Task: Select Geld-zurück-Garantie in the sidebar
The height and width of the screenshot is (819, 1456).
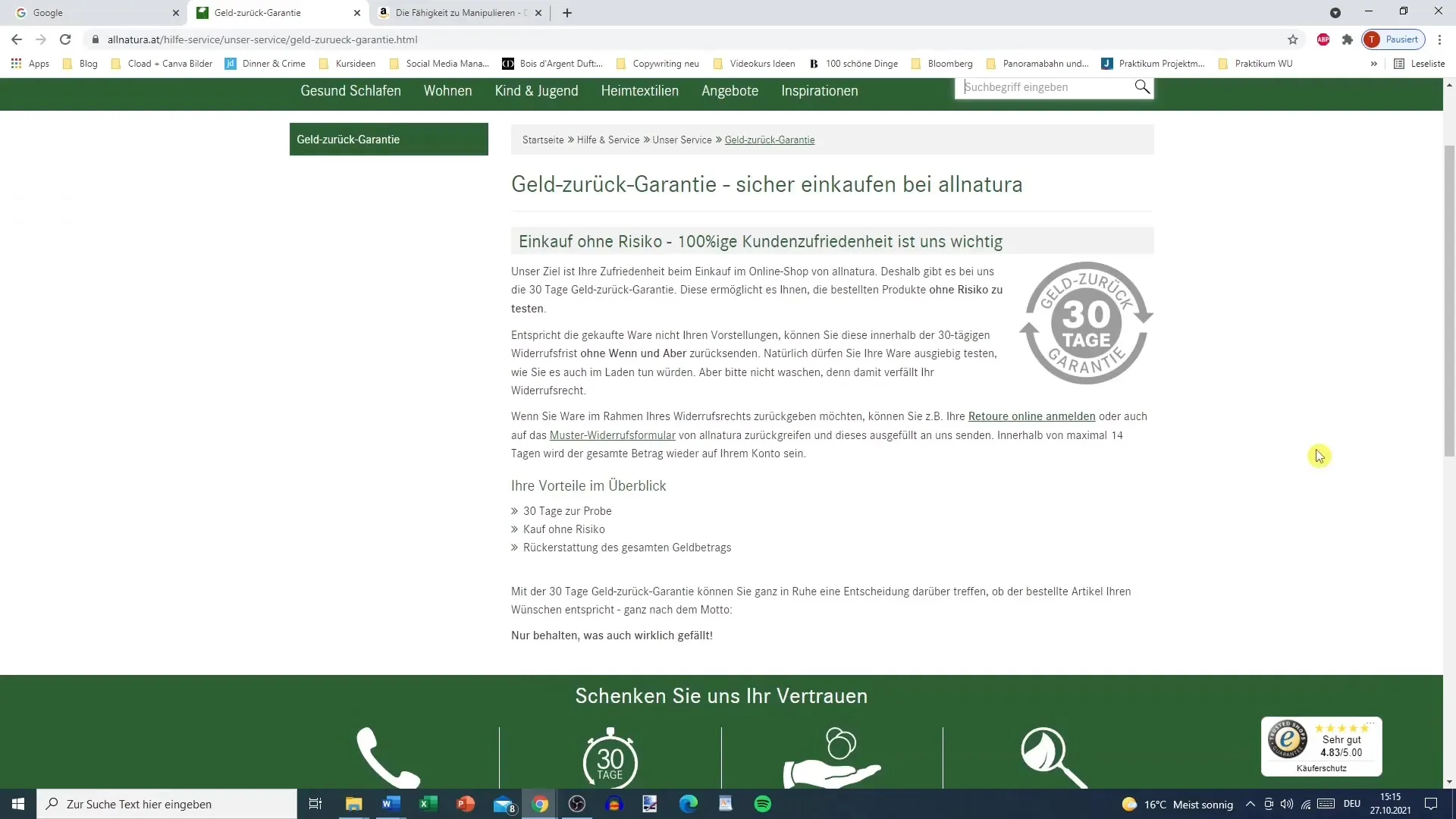Action: [388, 140]
